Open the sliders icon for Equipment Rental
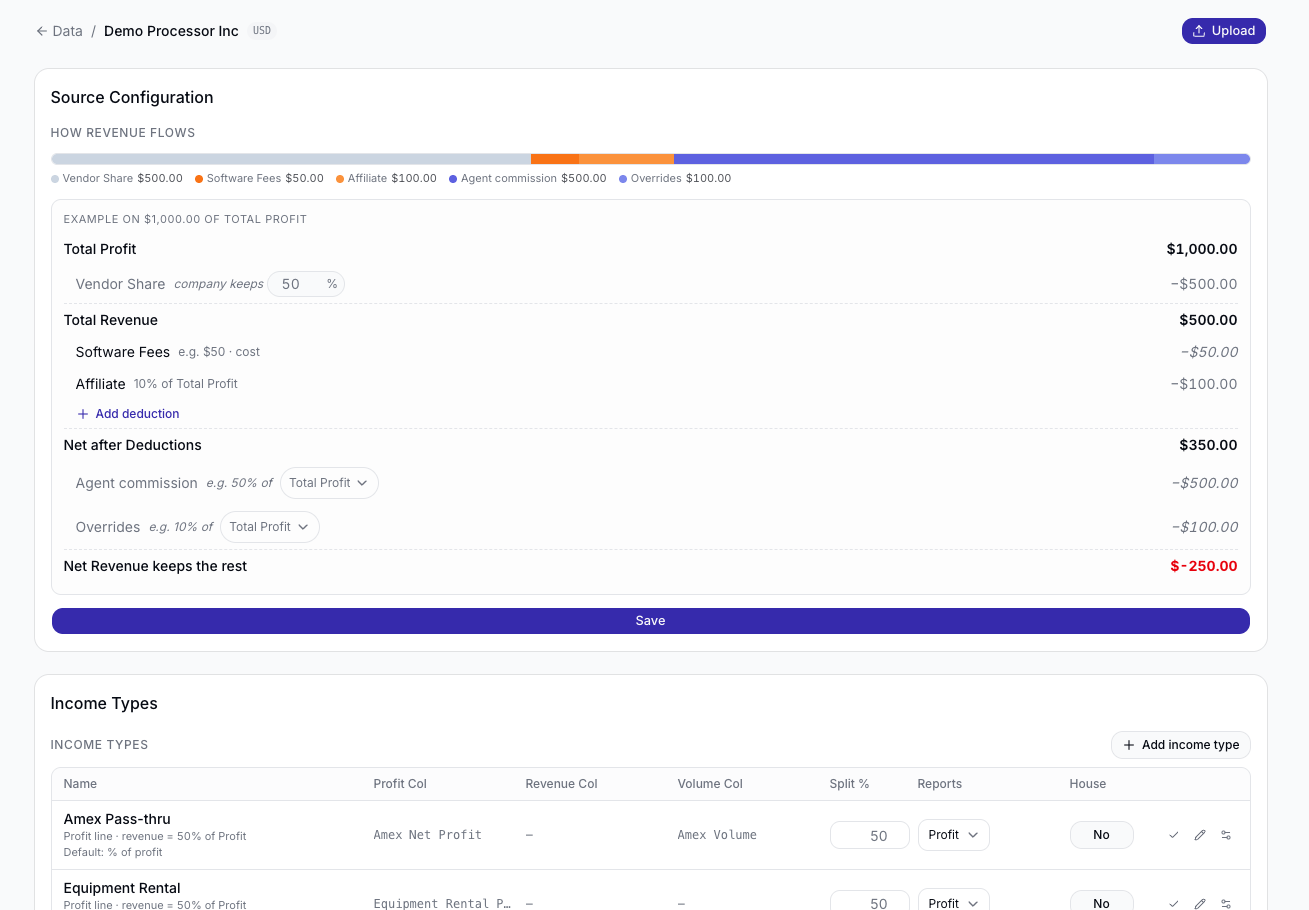Screen dimensions: 1309x910 click(1226, 903)
